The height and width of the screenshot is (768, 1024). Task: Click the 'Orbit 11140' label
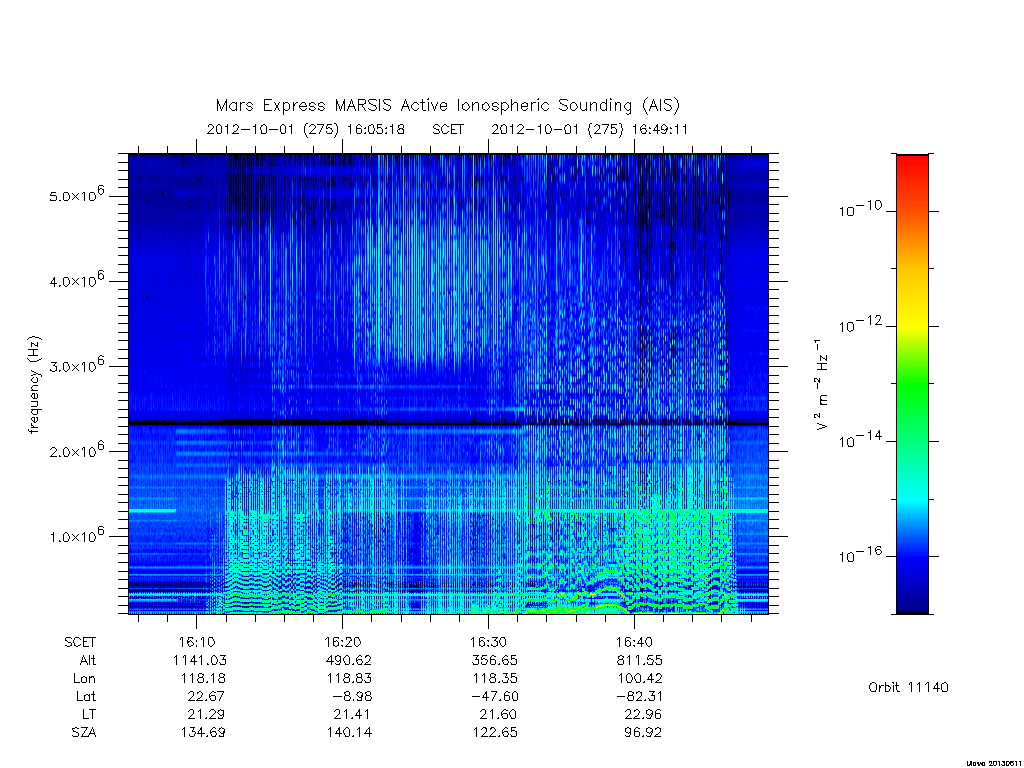coord(908,688)
